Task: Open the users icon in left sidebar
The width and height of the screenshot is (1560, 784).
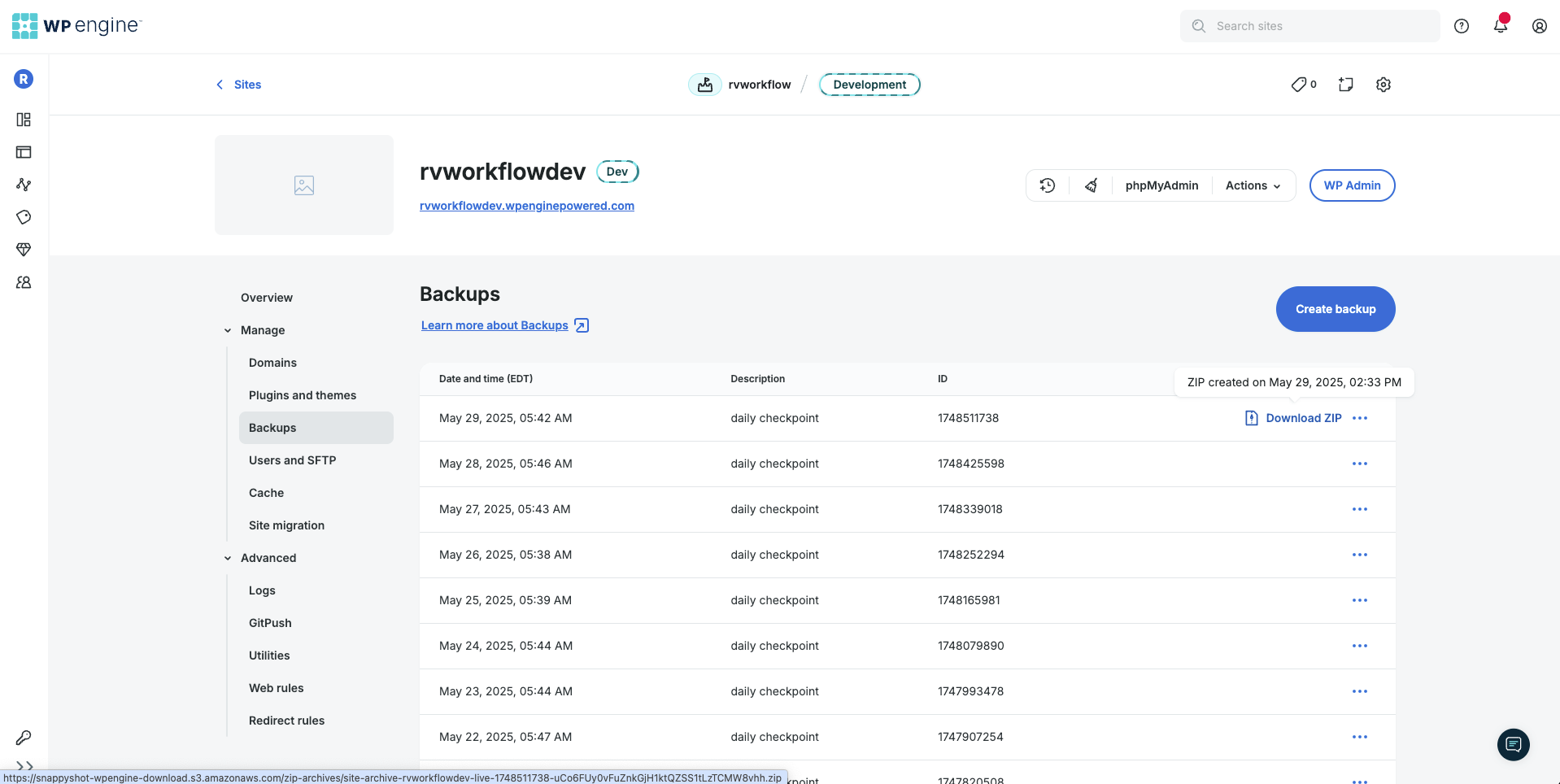Action: coord(24,282)
